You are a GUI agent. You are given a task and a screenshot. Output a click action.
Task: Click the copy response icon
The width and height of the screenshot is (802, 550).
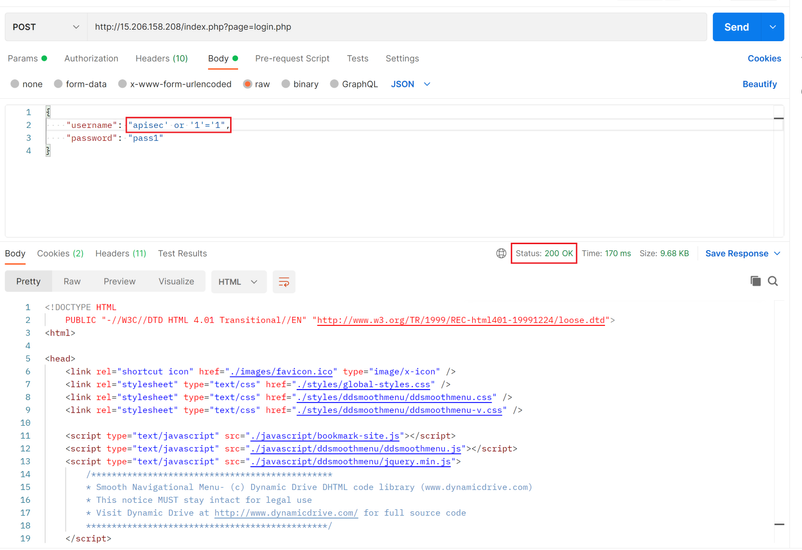click(x=755, y=282)
